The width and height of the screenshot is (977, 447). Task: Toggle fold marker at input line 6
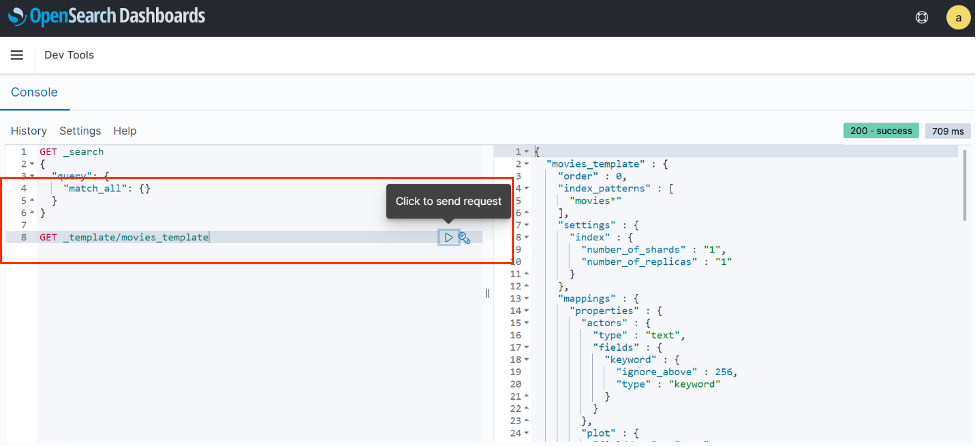[x=32, y=213]
